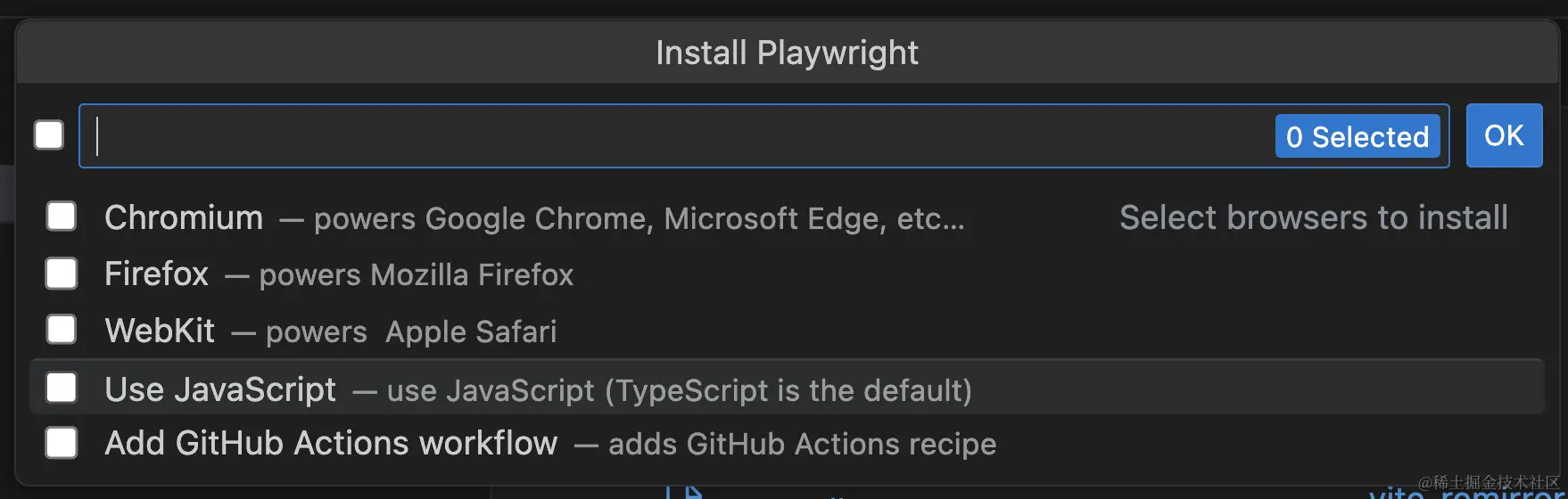The width and height of the screenshot is (1568, 499).
Task: Check the Add GitHub Actions workflow box
Action: (62, 443)
